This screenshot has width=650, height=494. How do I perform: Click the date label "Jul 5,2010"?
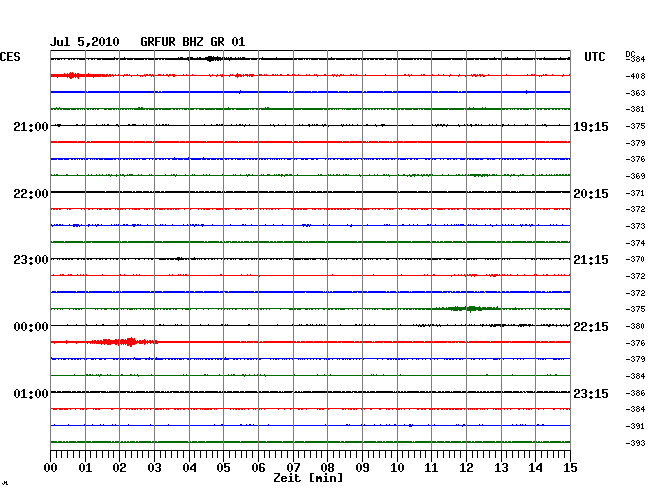coord(85,42)
